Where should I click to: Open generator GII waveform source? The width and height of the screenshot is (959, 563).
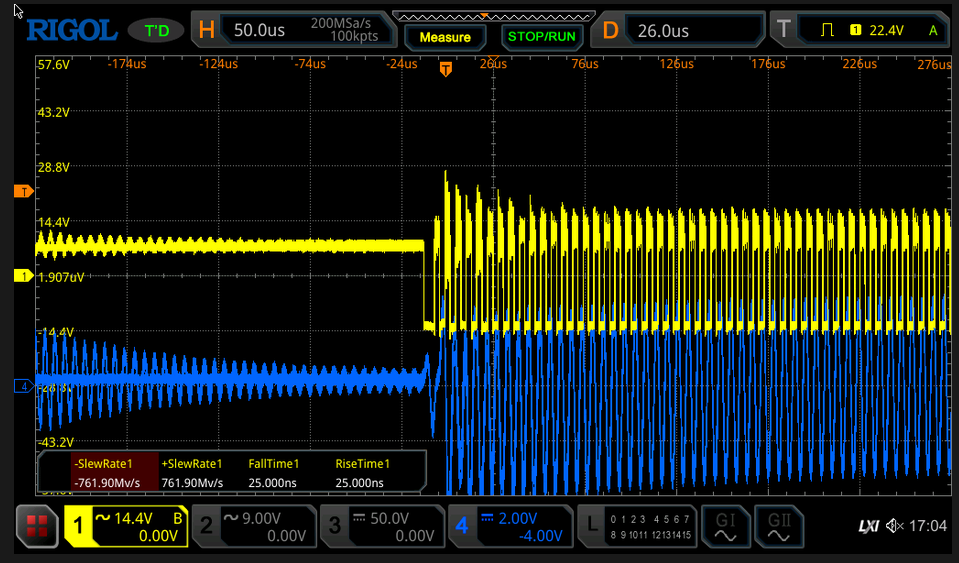(x=779, y=526)
